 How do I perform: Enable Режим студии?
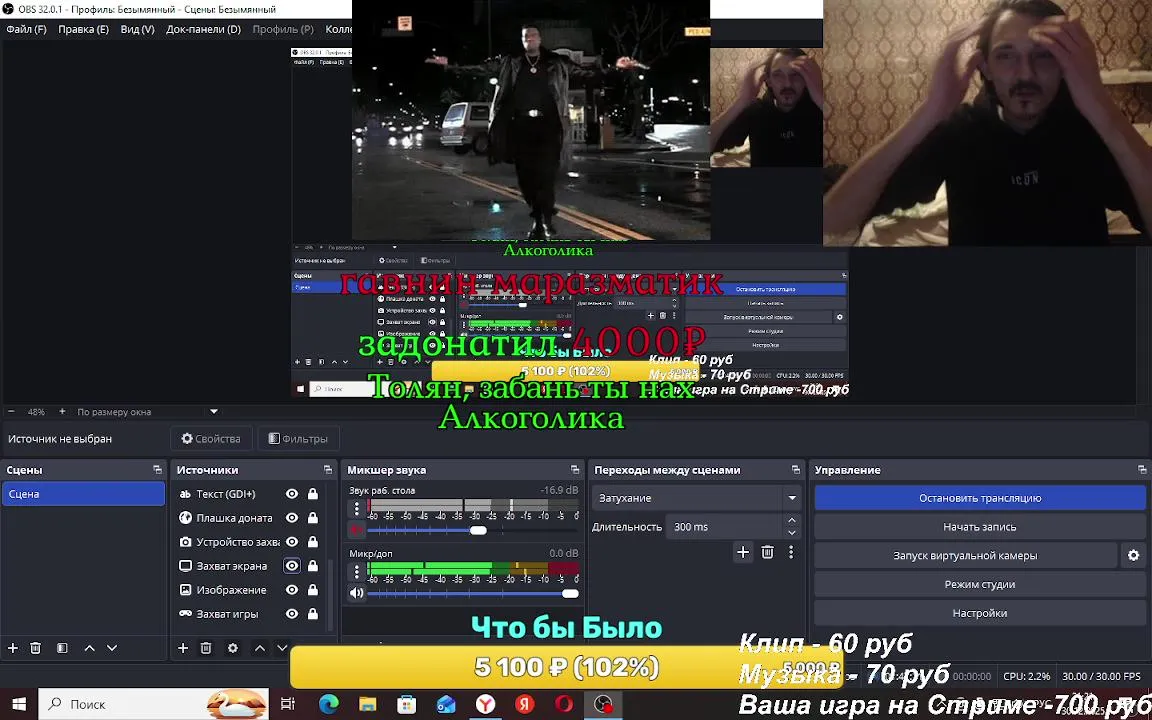pos(980,584)
